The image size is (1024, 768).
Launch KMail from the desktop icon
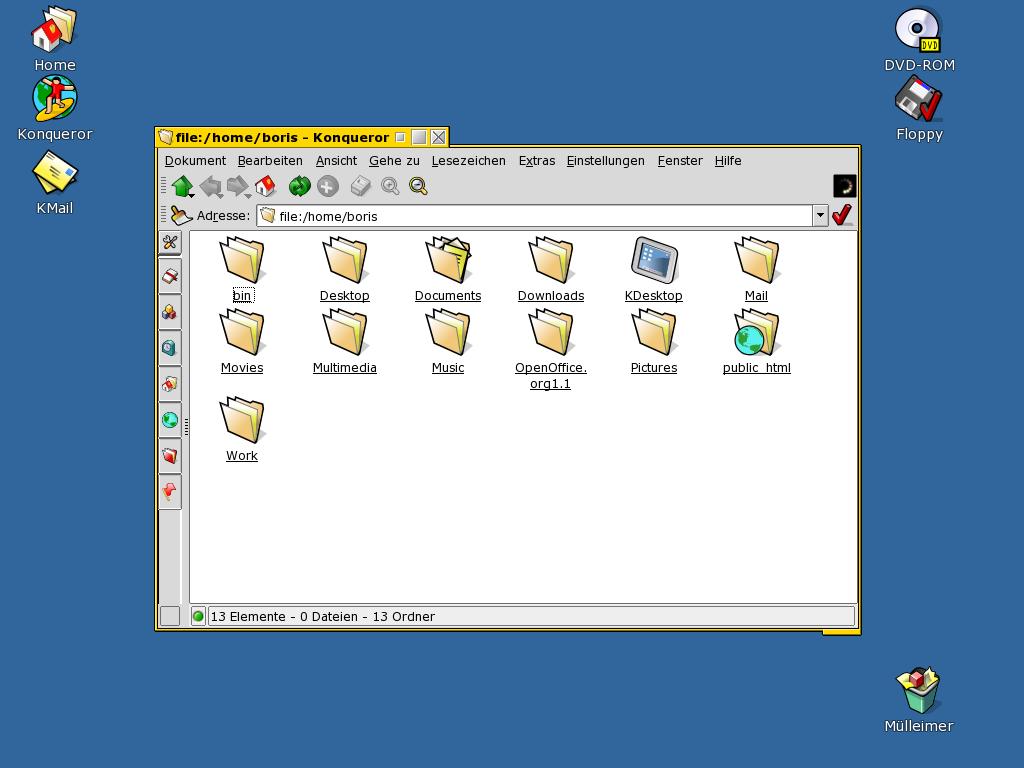pyautogui.click(x=55, y=183)
